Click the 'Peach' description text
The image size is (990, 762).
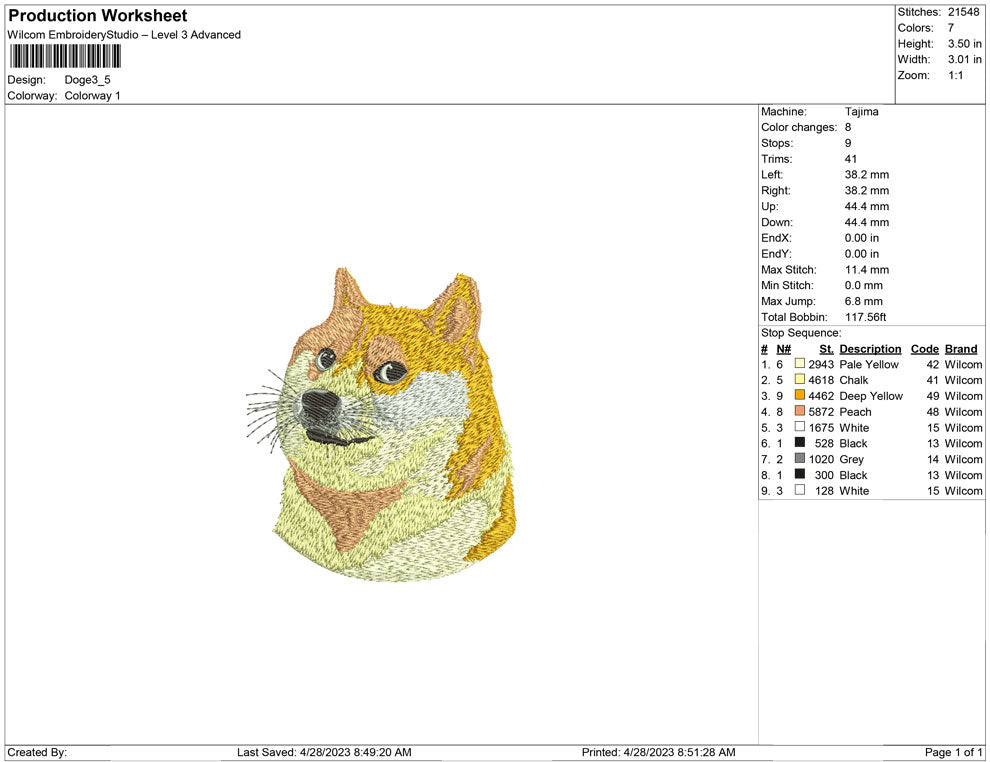[x=856, y=412]
